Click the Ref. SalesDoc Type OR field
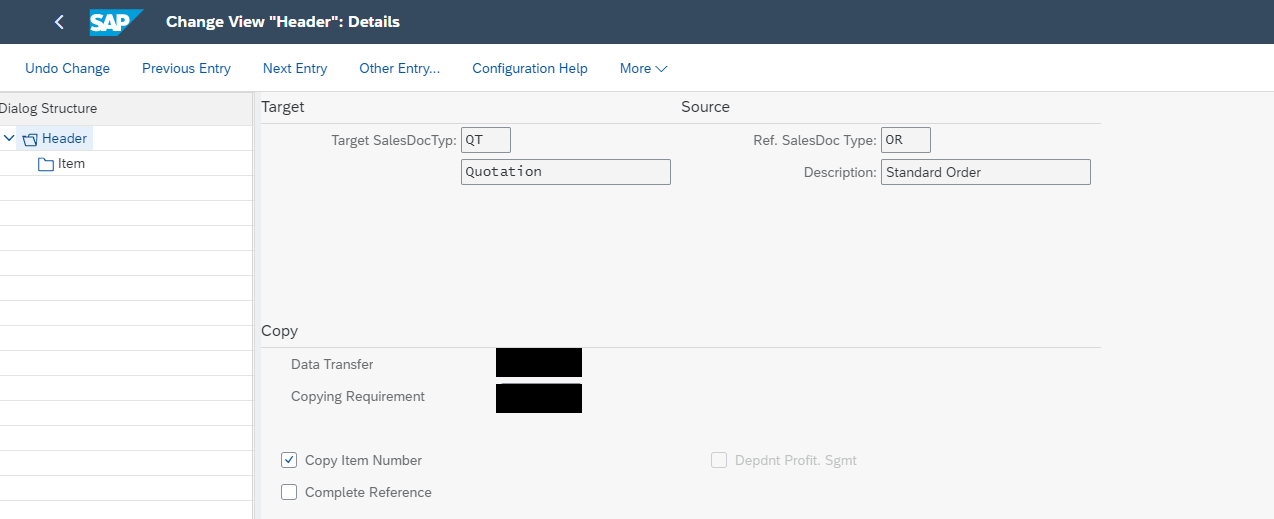Image resolution: width=1274 pixels, height=519 pixels. (x=906, y=140)
